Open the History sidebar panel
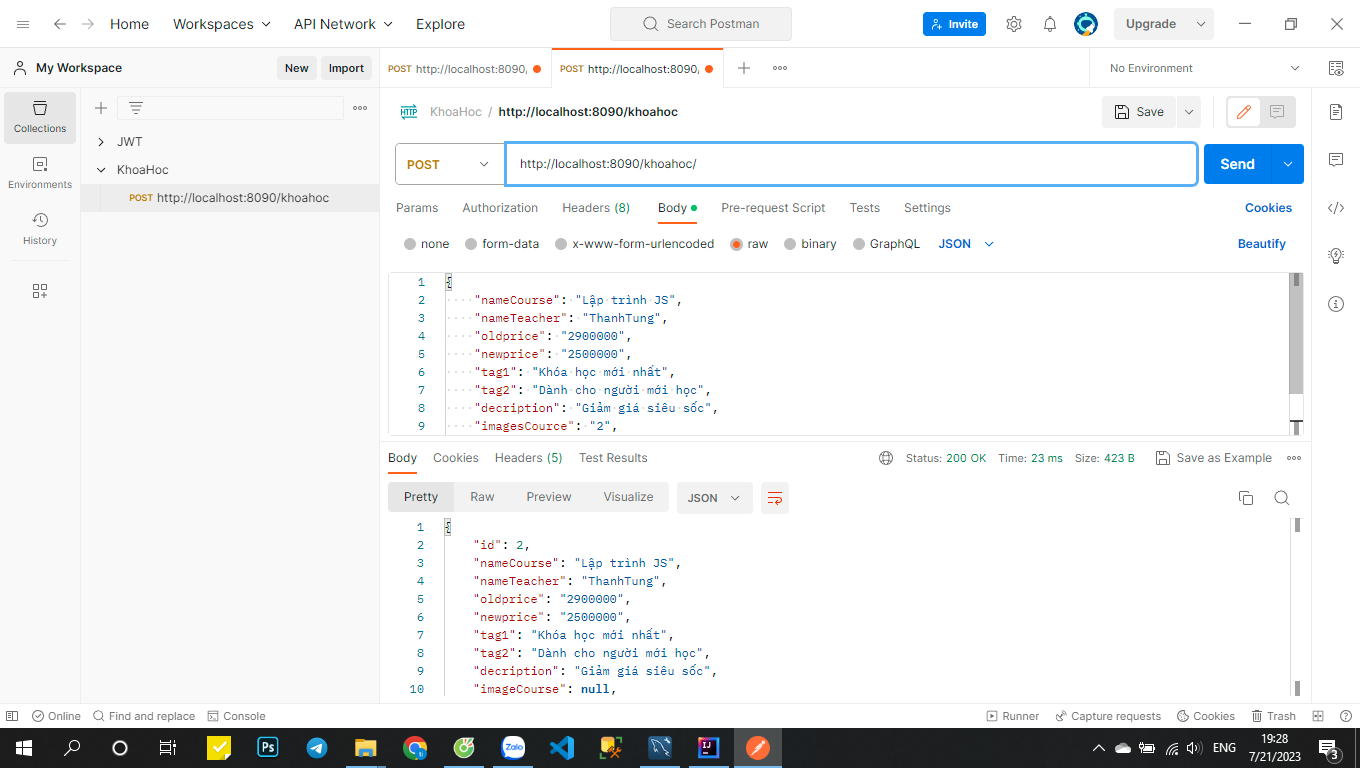 coord(40,227)
